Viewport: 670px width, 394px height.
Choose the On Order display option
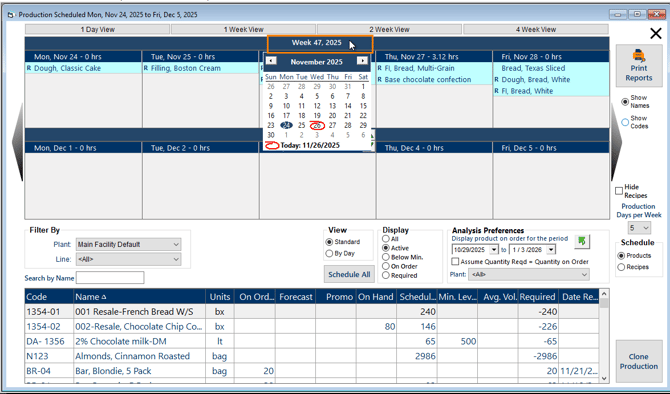(386, 266)
